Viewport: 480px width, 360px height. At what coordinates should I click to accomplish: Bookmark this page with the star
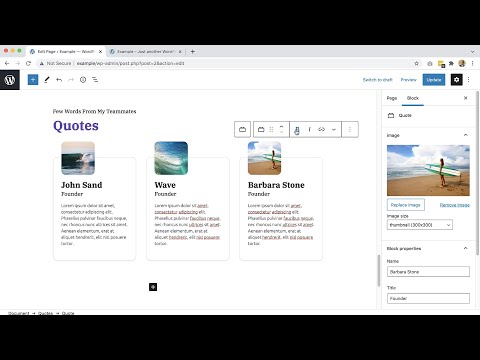tap(416, 63)
